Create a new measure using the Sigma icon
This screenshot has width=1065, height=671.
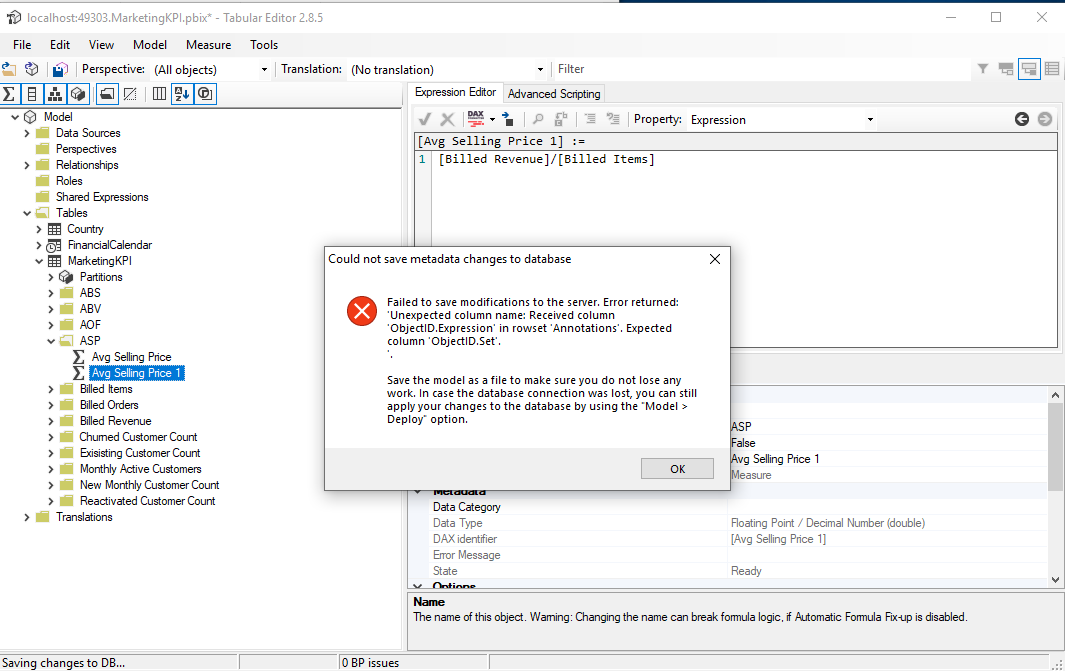coord(9,93)
